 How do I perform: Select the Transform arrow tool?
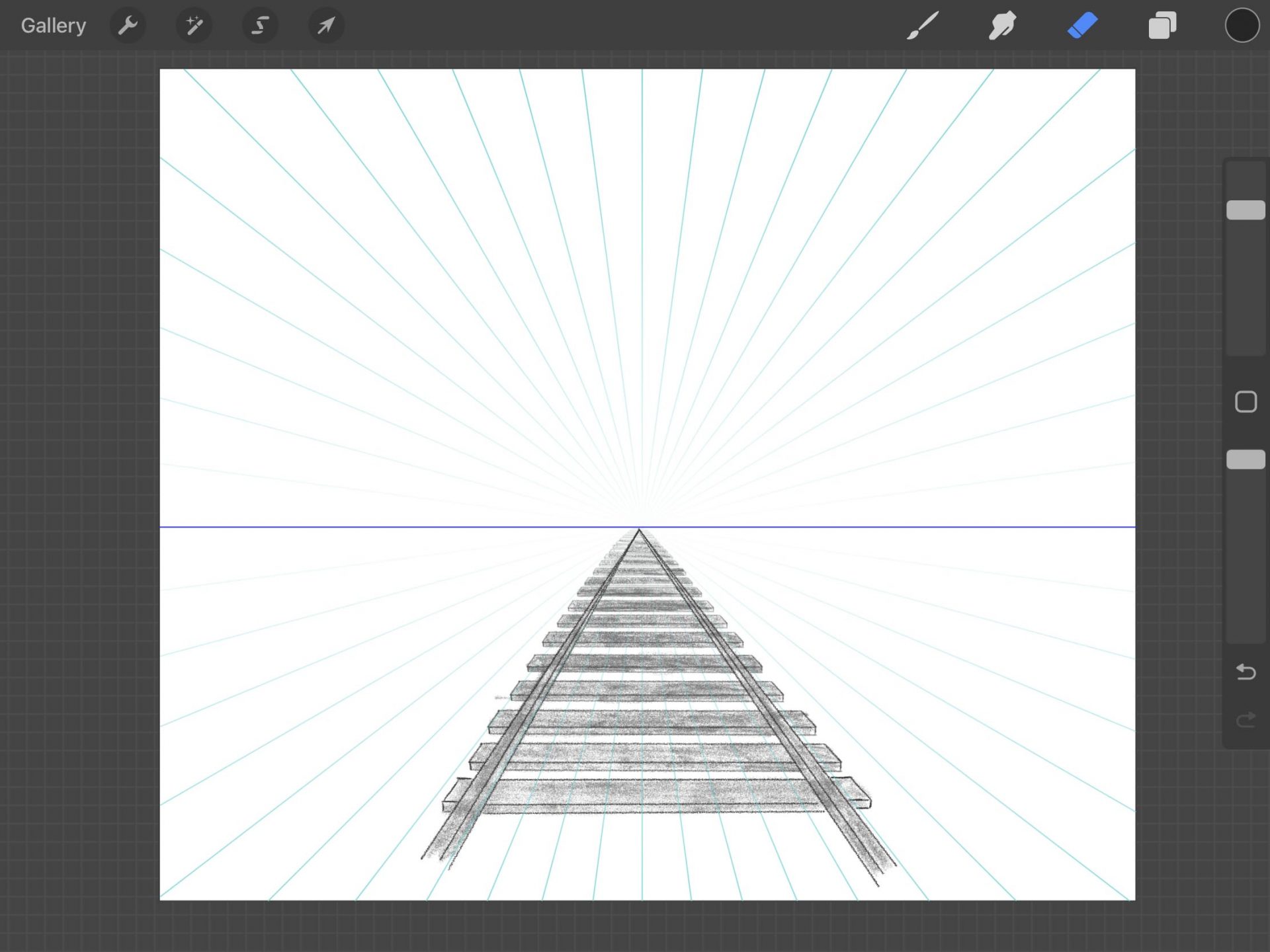(x=325, y=25)
